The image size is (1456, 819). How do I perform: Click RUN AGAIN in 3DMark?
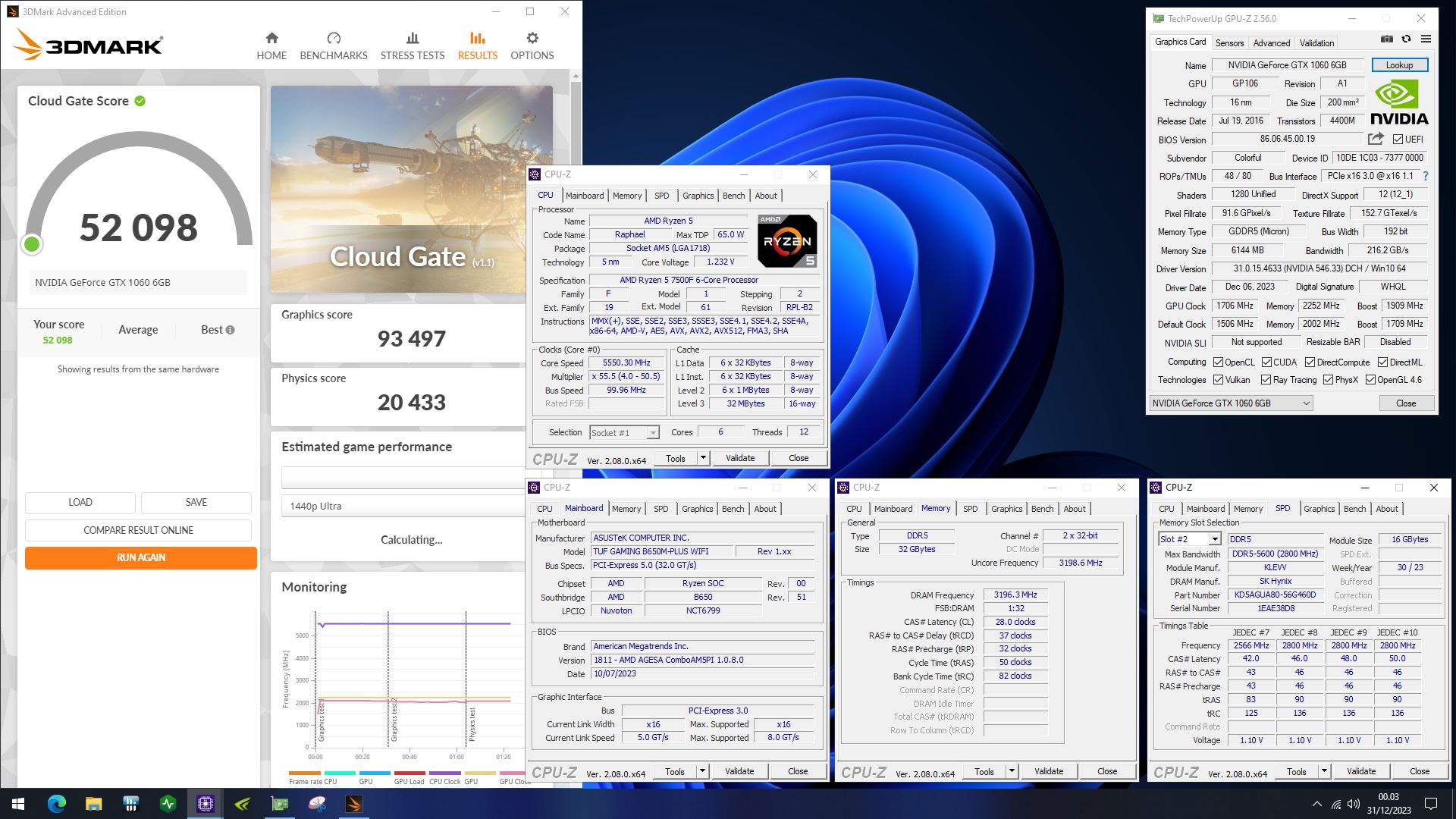point(141,558)
